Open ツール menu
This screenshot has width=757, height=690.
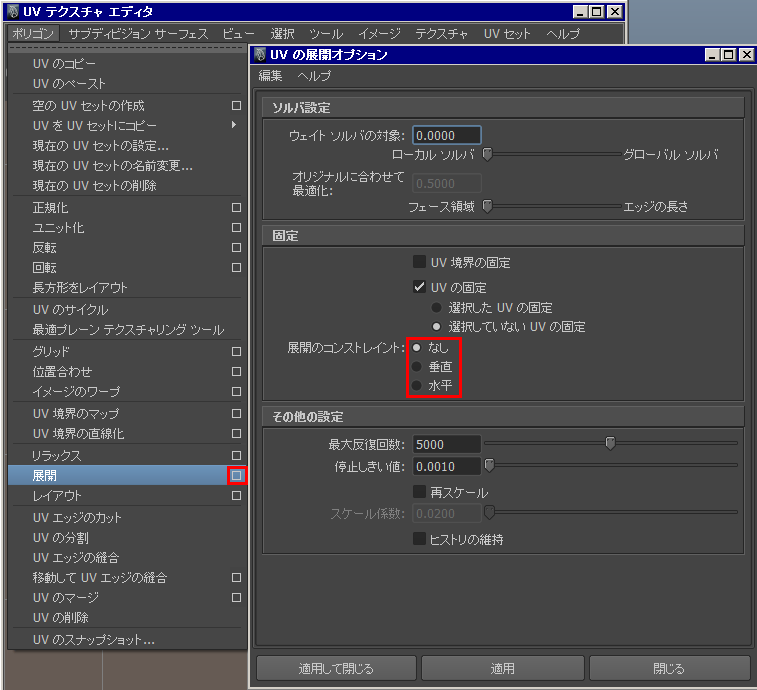(x=326, y=34)
